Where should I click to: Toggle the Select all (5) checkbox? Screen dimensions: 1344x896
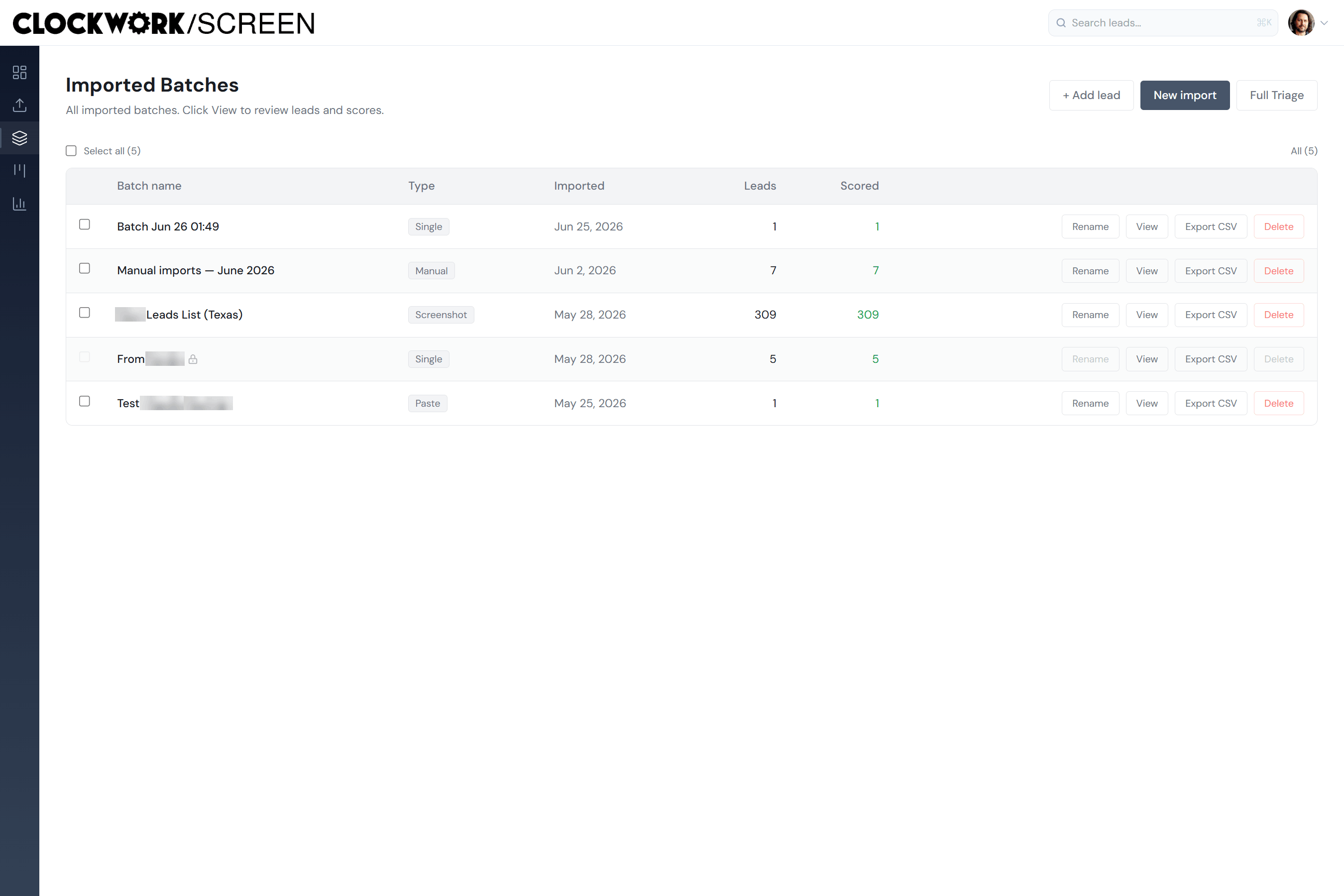pyautogui.click(x=71, y=151)
